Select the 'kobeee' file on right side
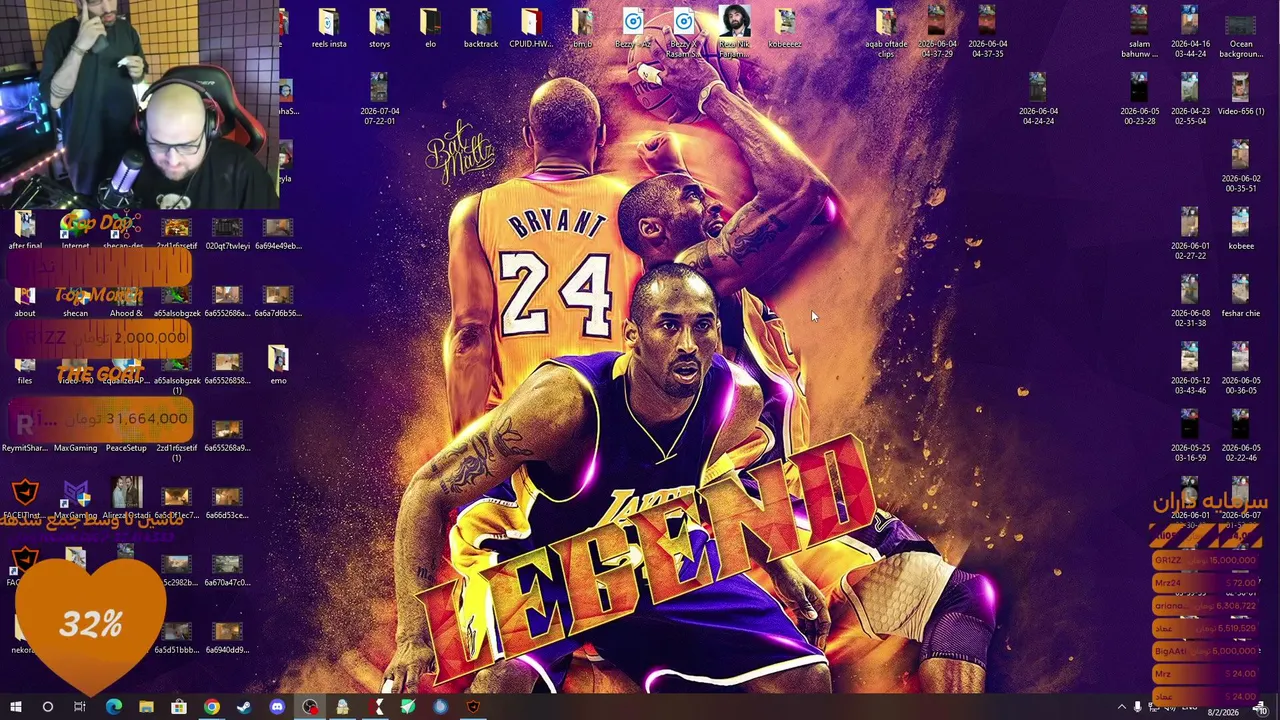 pyautogui.click(x=1240, y=230)
